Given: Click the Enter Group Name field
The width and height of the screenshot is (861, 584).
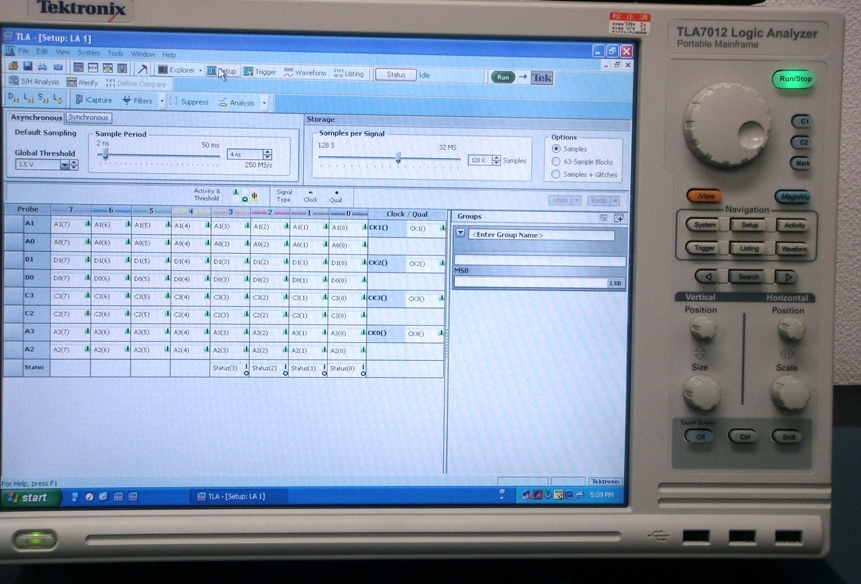Looking at the screenshot, I should tap(541, 235).
